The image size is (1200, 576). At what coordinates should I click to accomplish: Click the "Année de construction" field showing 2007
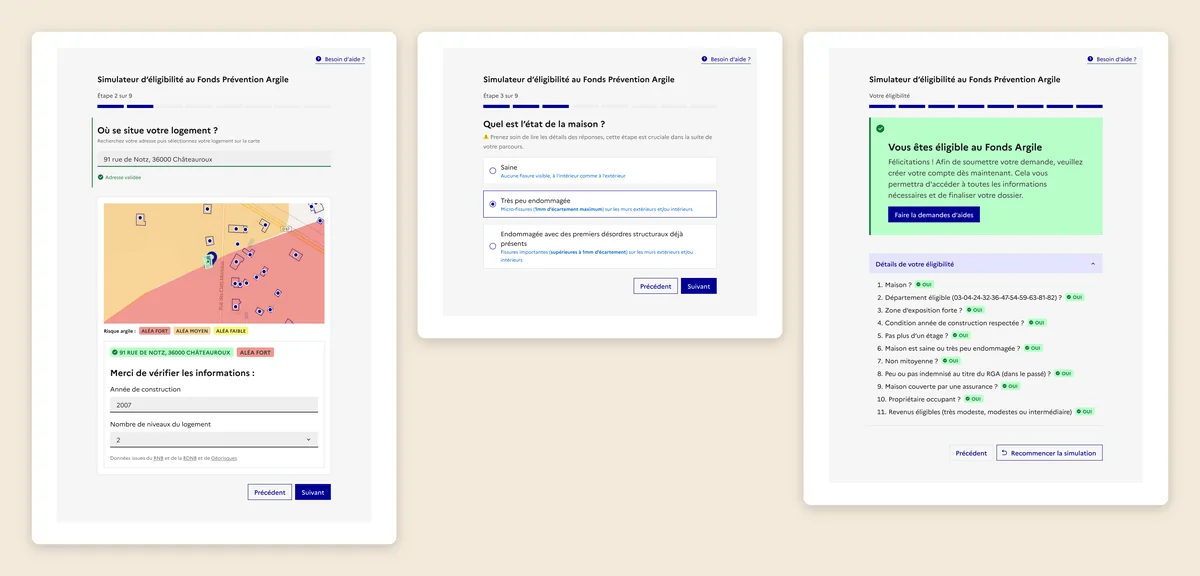(214, 405)
